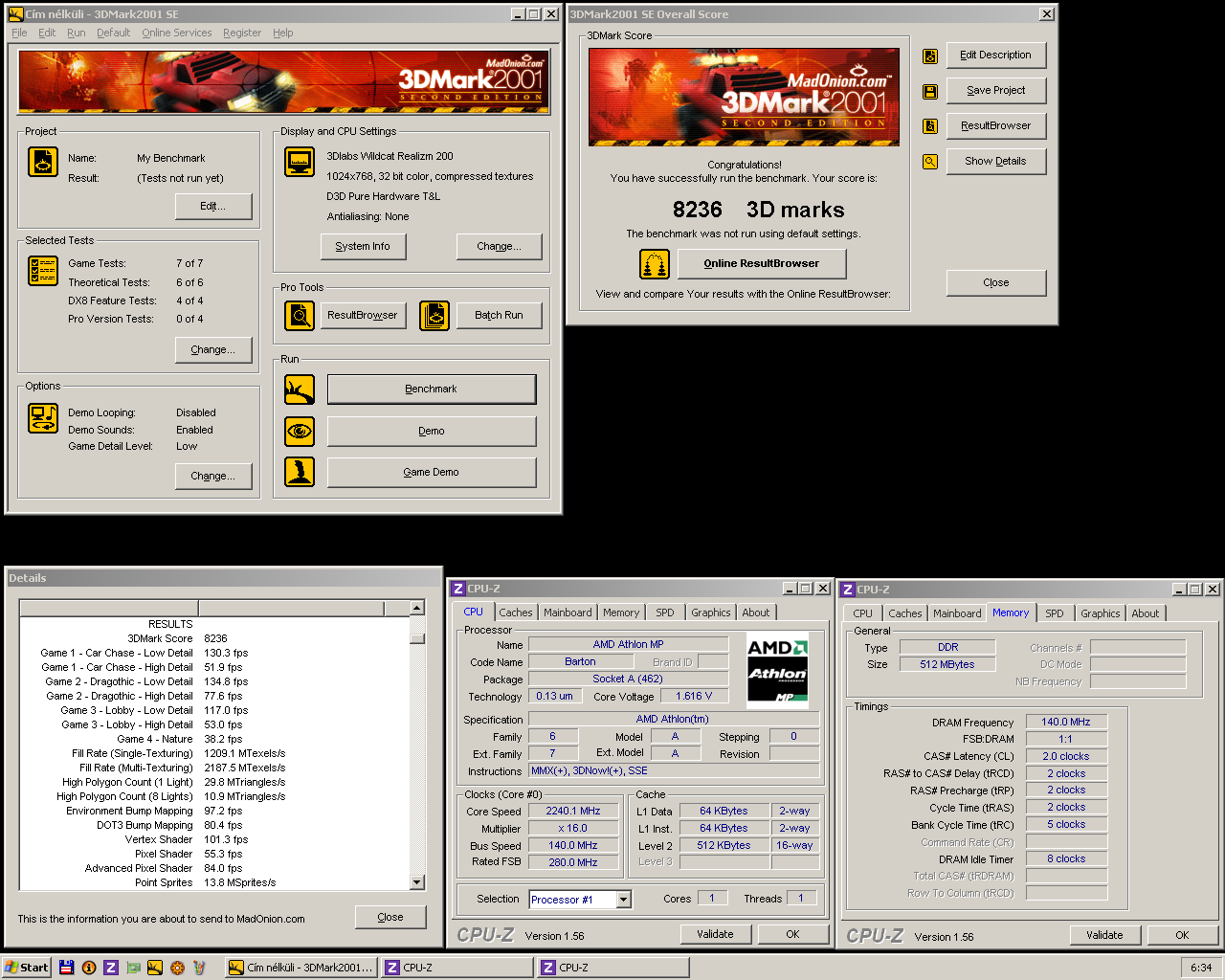Launch the Game Demo
This screenshot has height=980, width=1225.
click(432, 473)
